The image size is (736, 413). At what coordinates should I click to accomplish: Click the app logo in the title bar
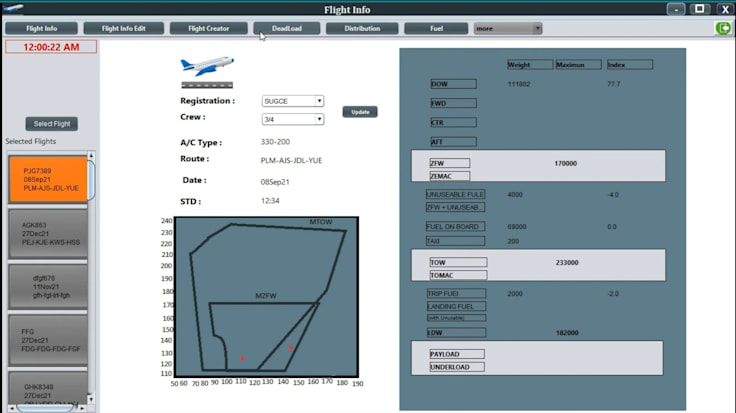pos(14,9)
